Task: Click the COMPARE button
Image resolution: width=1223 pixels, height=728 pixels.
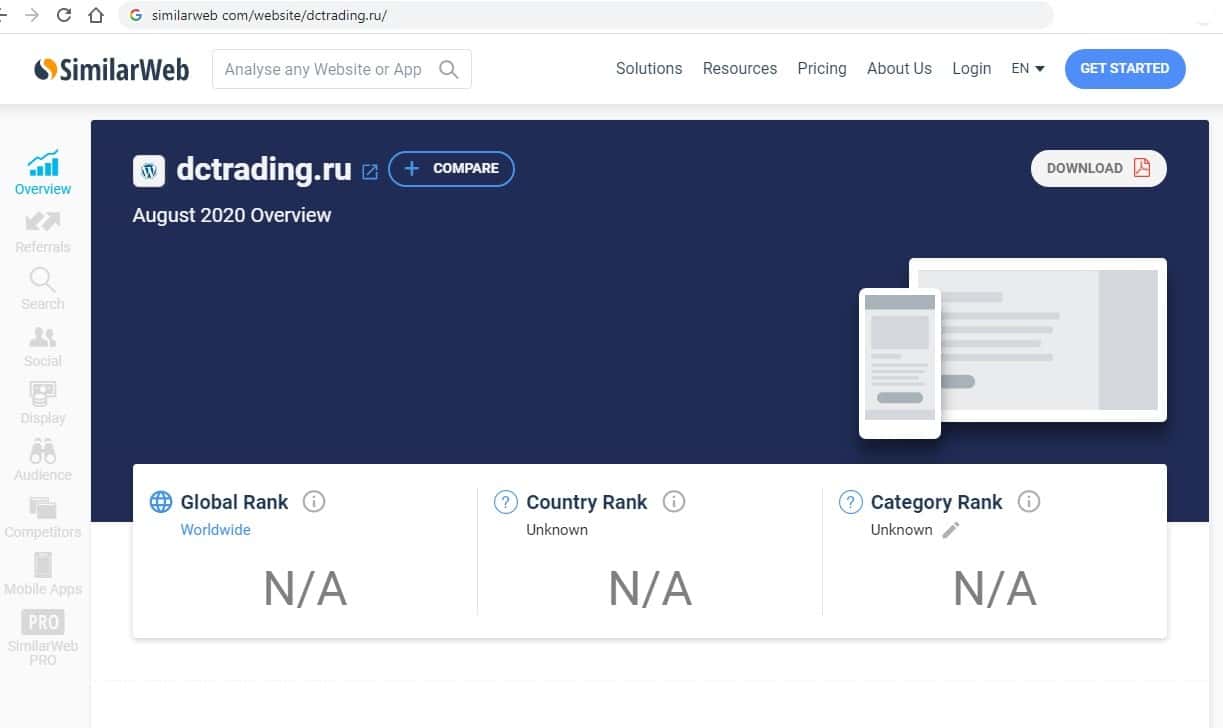Action: (x=452, y=169)
